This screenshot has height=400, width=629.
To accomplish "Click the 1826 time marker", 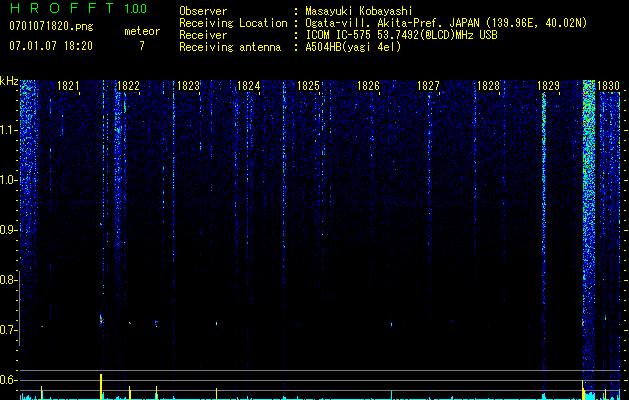I will [x=368, y=86].
